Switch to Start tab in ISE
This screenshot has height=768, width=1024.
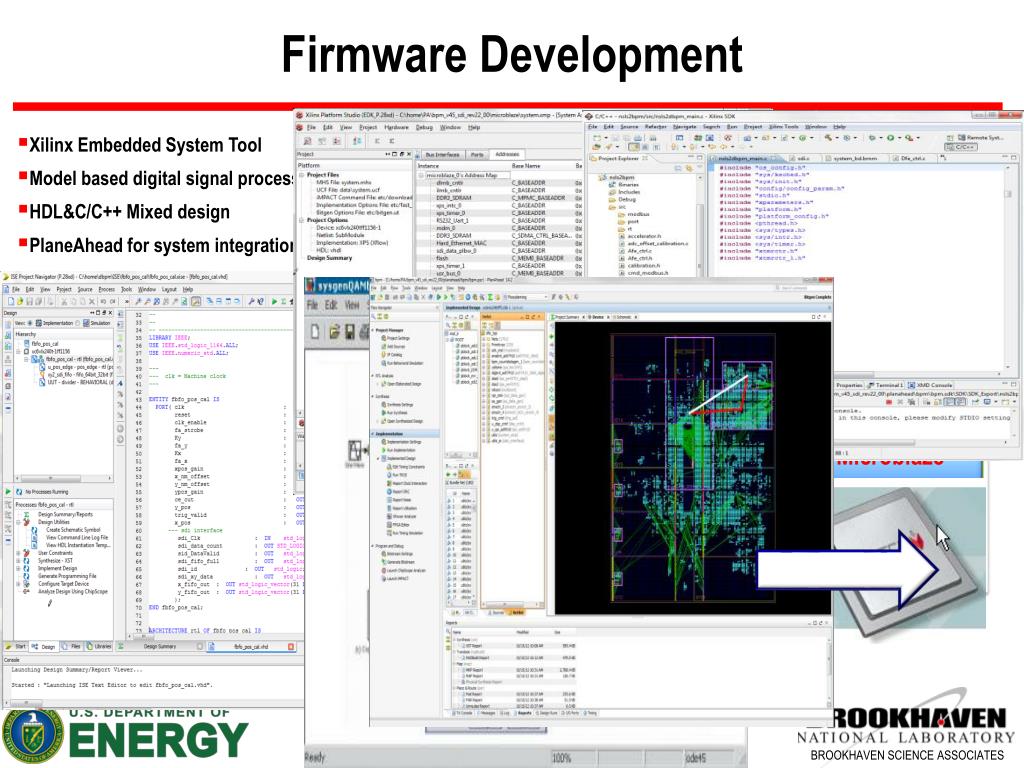pyautogui.click(x=16, y=647)
